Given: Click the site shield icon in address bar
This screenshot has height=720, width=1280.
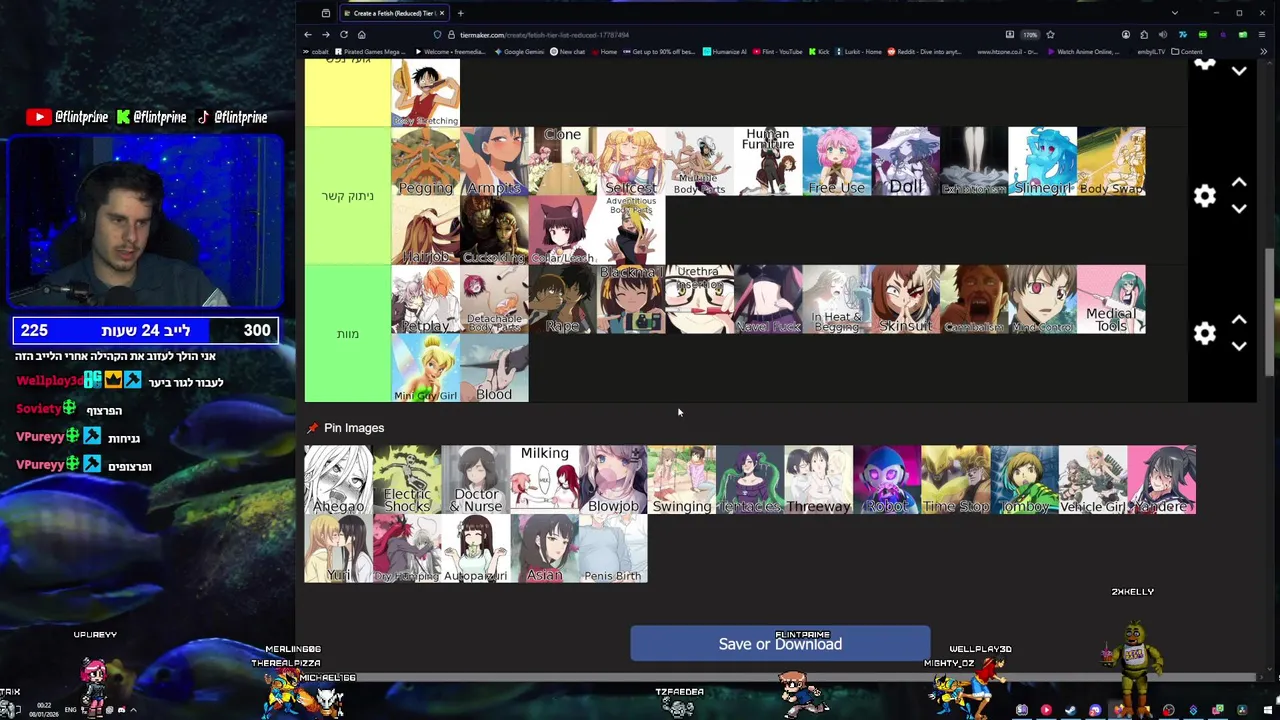Looking at the screenshot, I should tap(438, 35).
